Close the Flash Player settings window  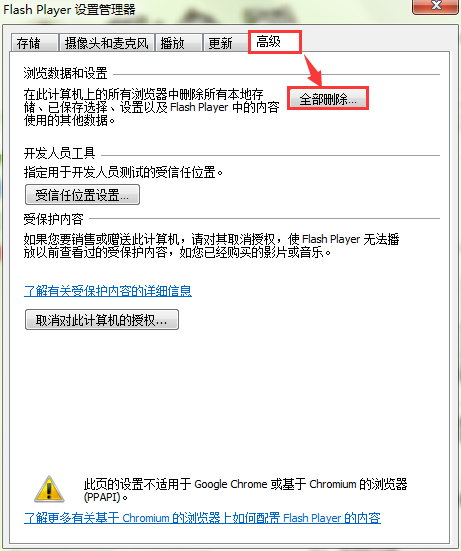point(436,6)
